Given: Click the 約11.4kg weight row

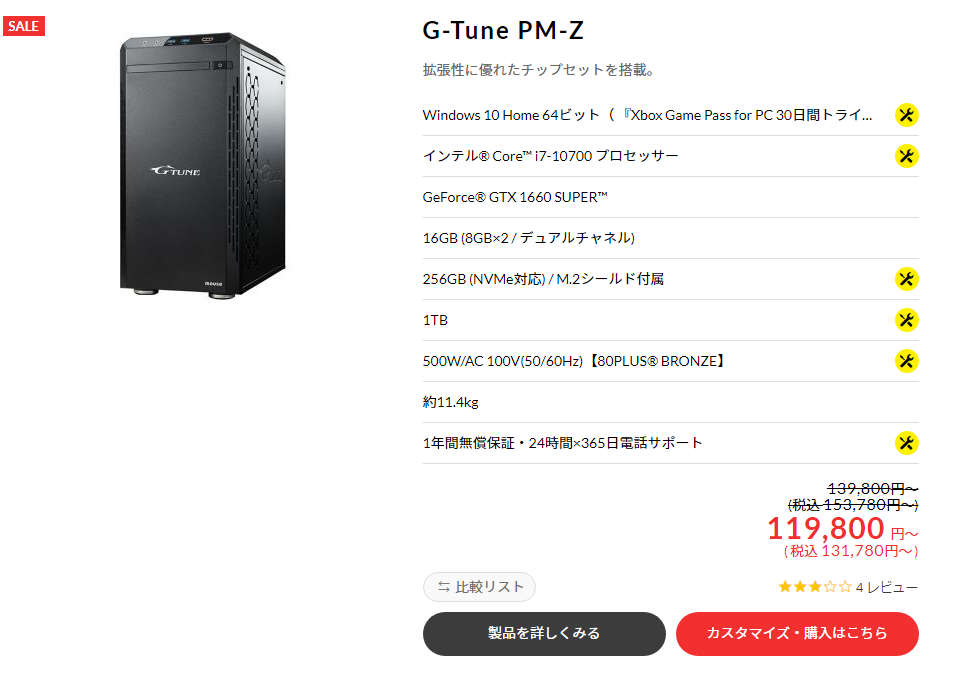Looking at the screenshot, I should (671, 402).
